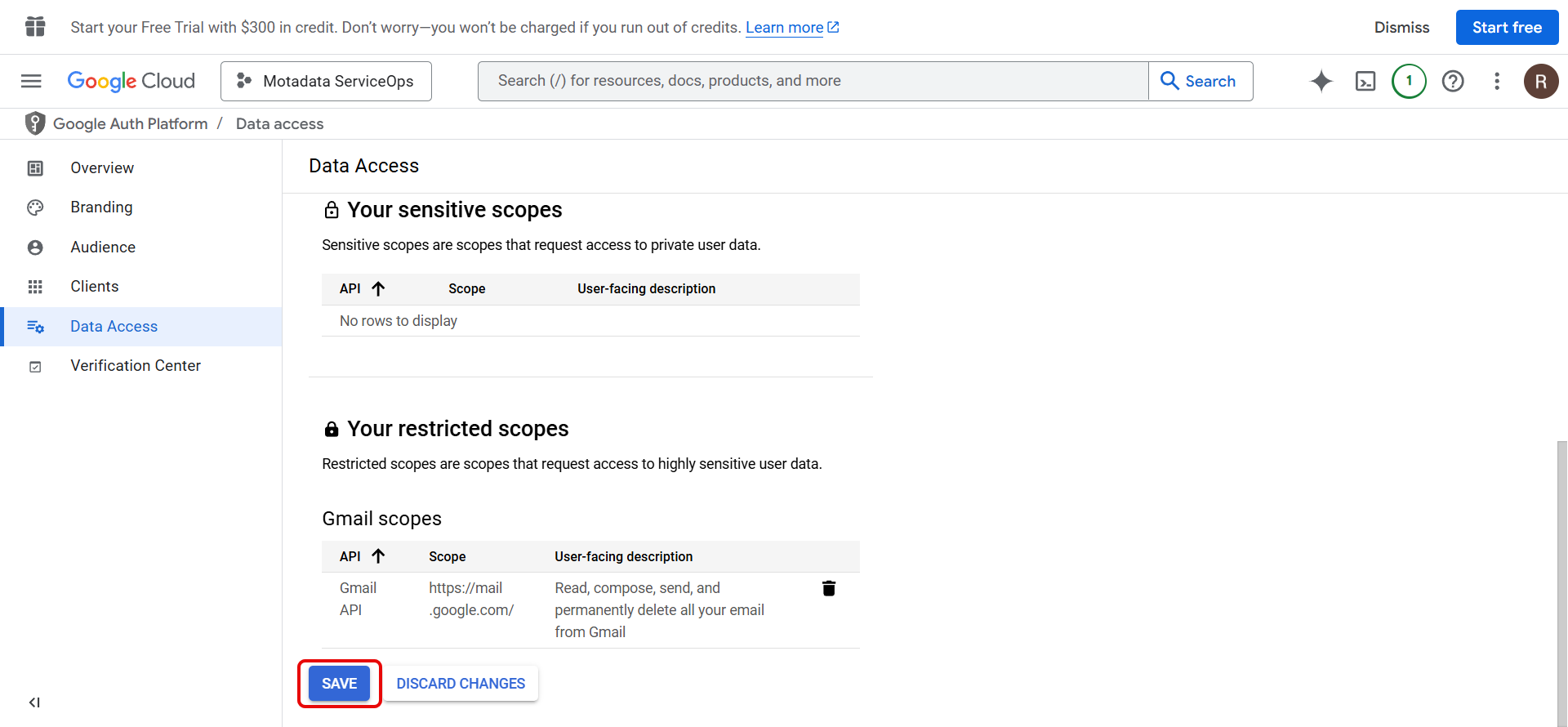Open the Verification Center page
Image resolution: width=1568 pixels, height=727 pixels.
(136, 366)
